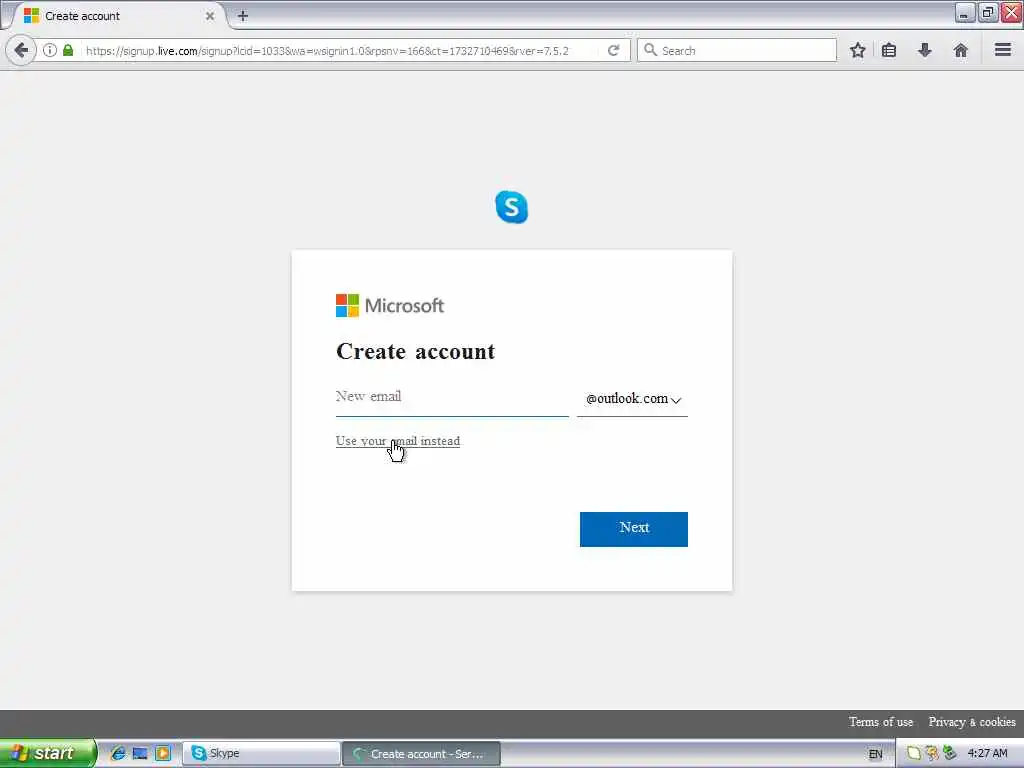Click the 4:27 AM clock
The height and width of the screenshot is (768, 1024).
point(987,753)
